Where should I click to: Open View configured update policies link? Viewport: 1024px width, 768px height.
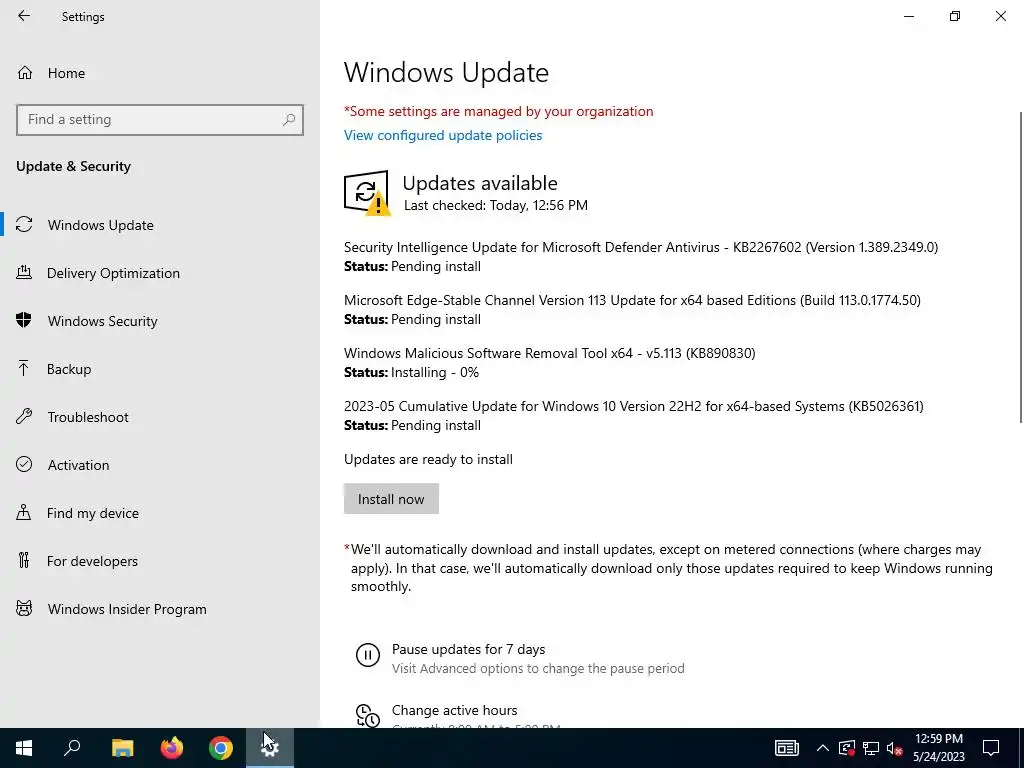pyautogui.click(x=443, y=135)
